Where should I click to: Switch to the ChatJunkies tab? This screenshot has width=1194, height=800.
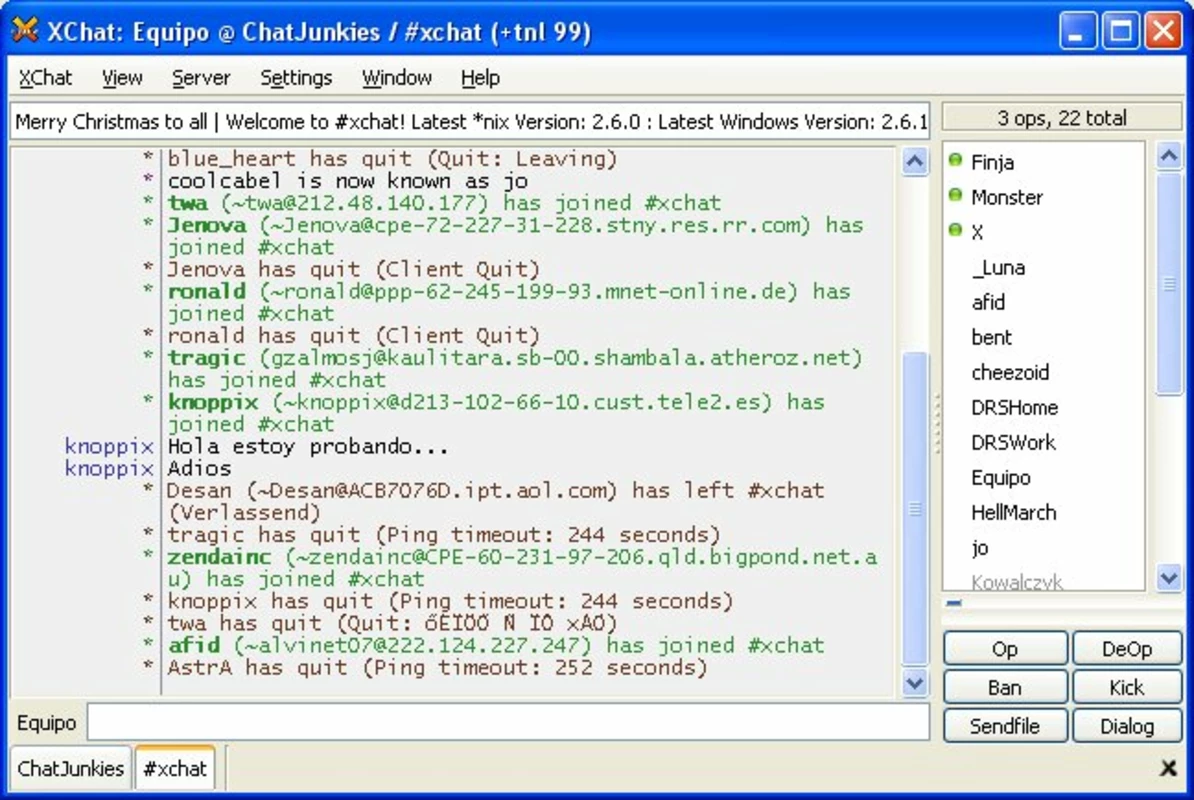pos(71,768)
